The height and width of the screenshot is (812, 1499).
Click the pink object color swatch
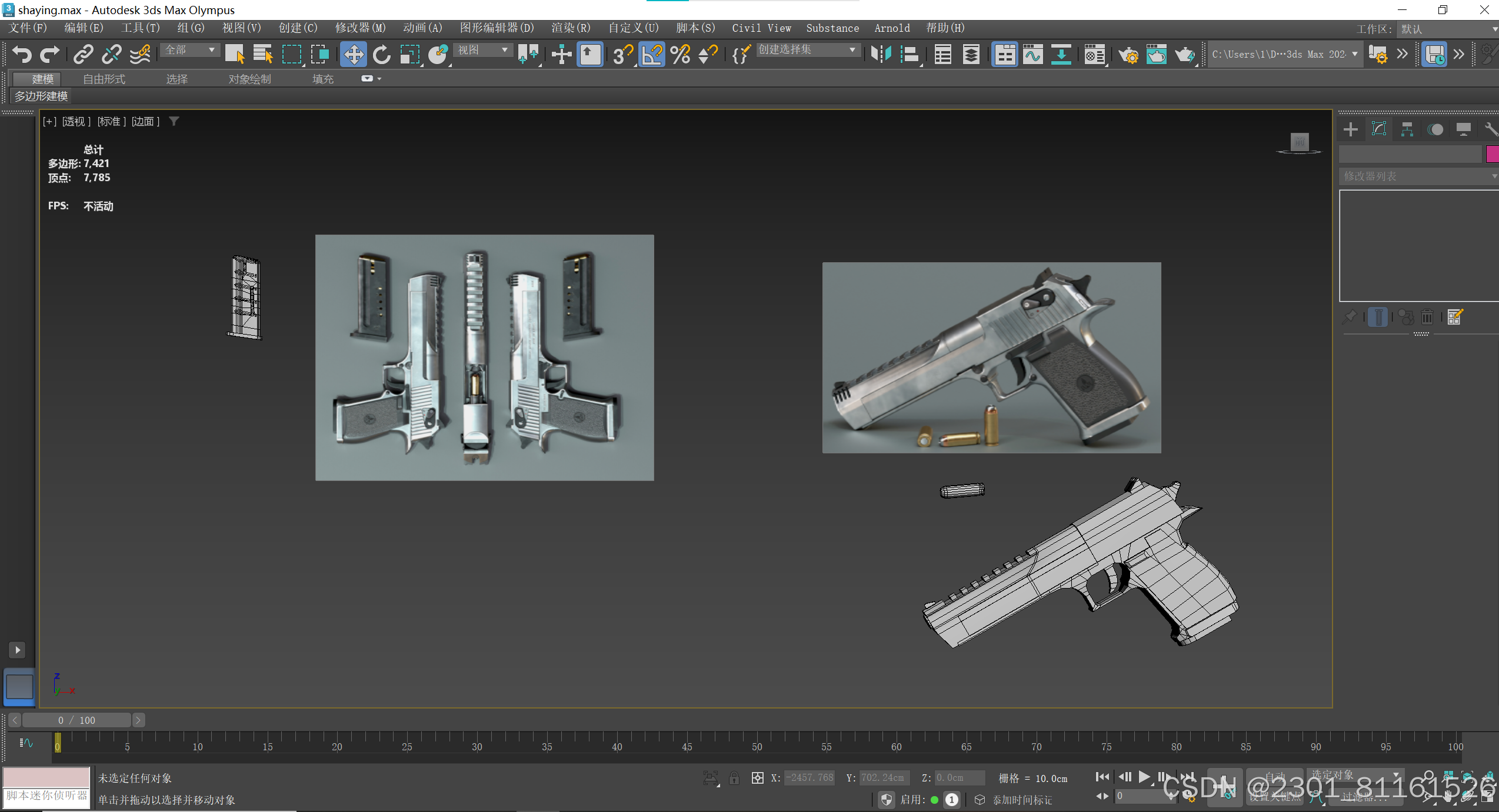[1493, 154]
